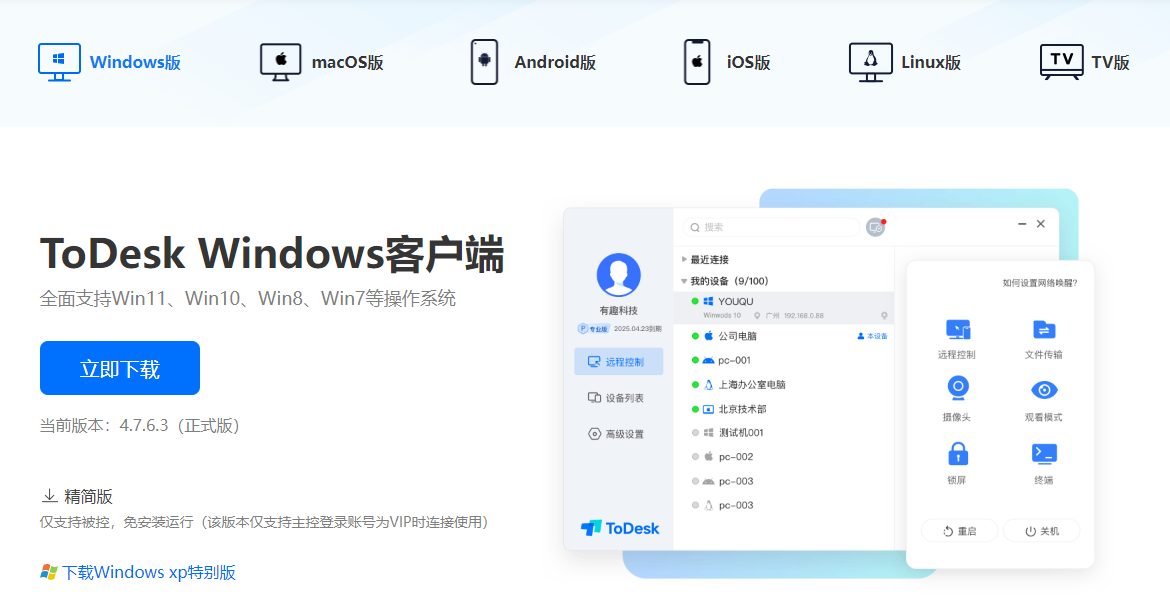Minimize the ToDesk mock window

(x=1022, y=224)
